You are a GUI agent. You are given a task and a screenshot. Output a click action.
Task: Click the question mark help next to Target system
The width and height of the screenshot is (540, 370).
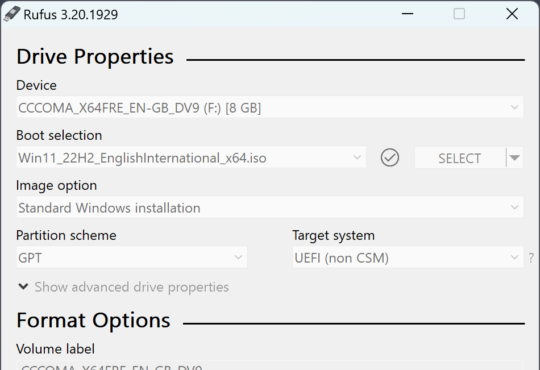[531, 258]
